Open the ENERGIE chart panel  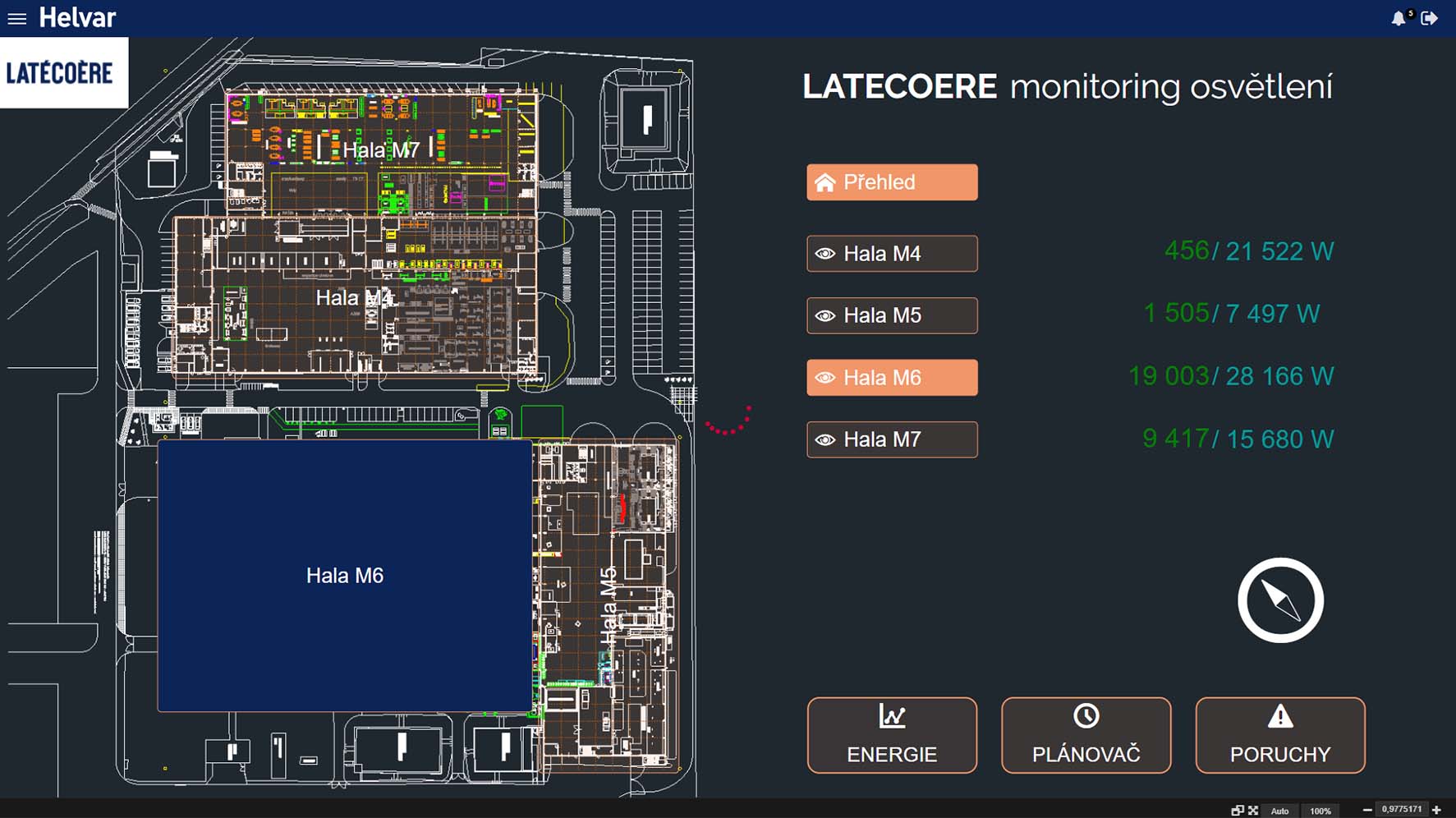892,735
